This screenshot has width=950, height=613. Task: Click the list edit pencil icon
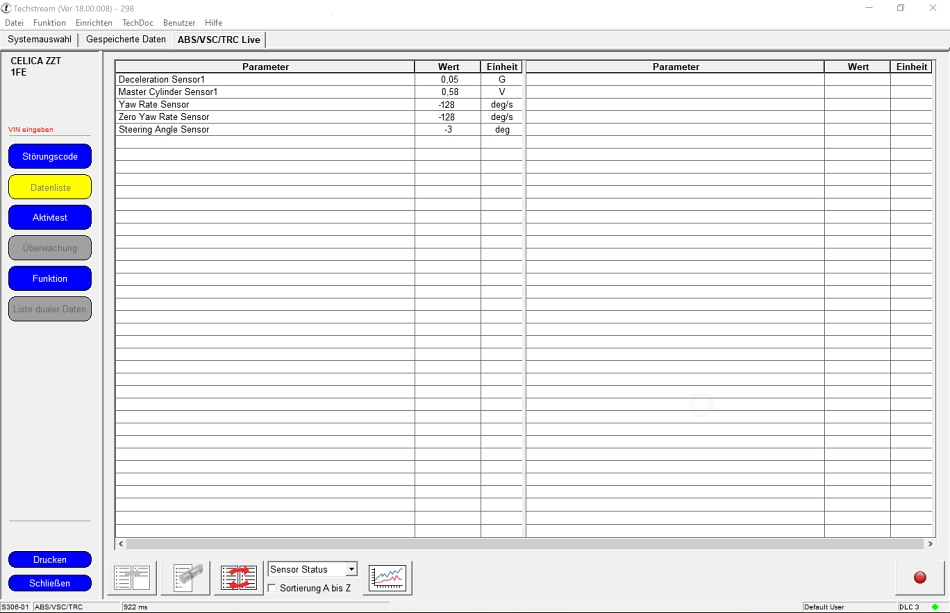point(186,578)
